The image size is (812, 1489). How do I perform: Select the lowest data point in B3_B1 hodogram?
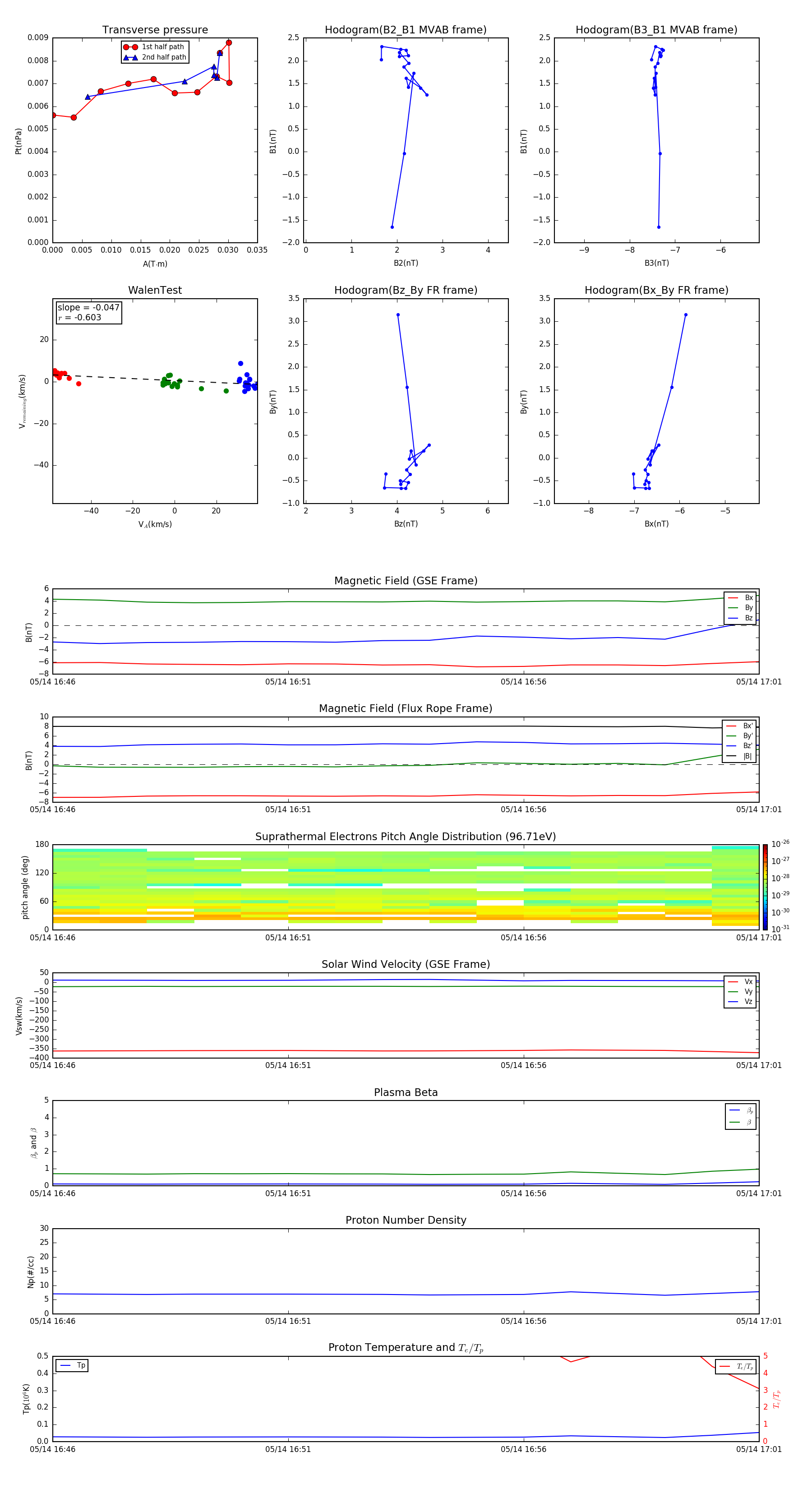pos(658,227)
